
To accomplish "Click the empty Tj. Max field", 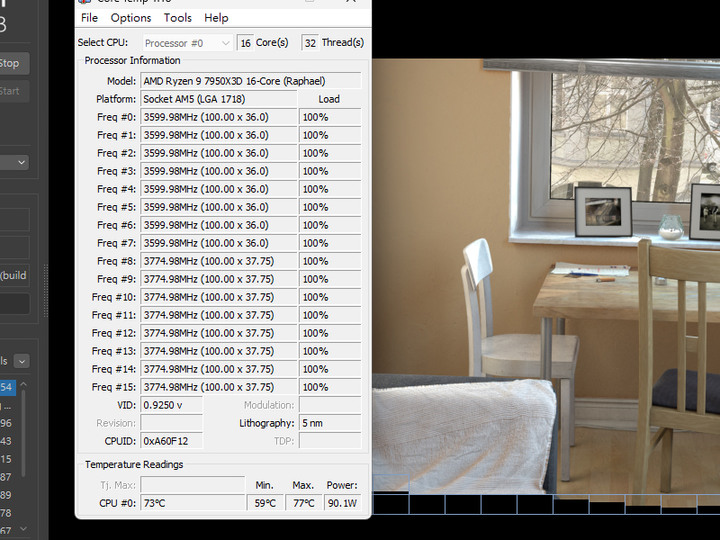I will click(193, 484).
